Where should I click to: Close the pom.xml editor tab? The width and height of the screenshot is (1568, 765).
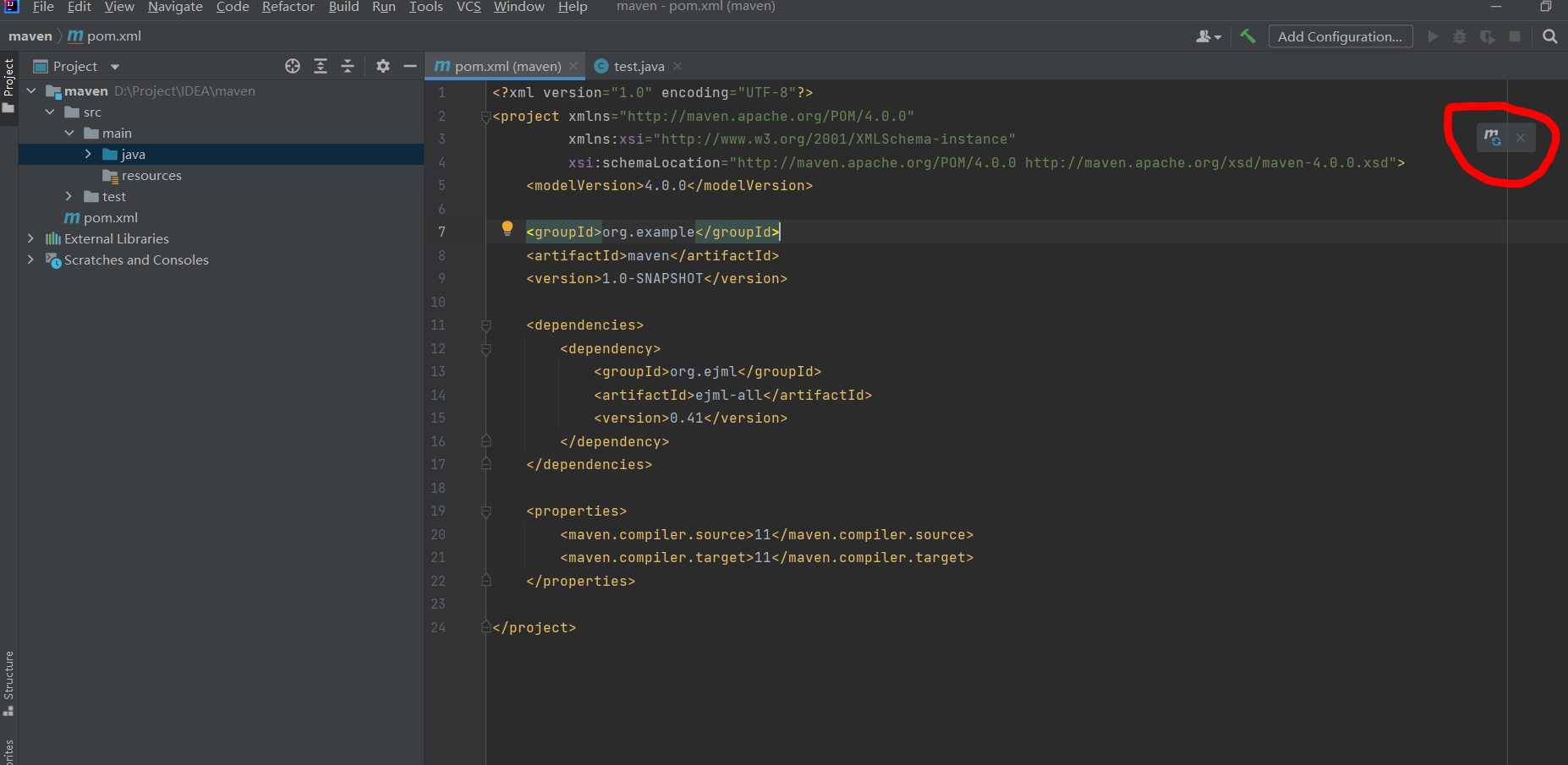point(573,66)
